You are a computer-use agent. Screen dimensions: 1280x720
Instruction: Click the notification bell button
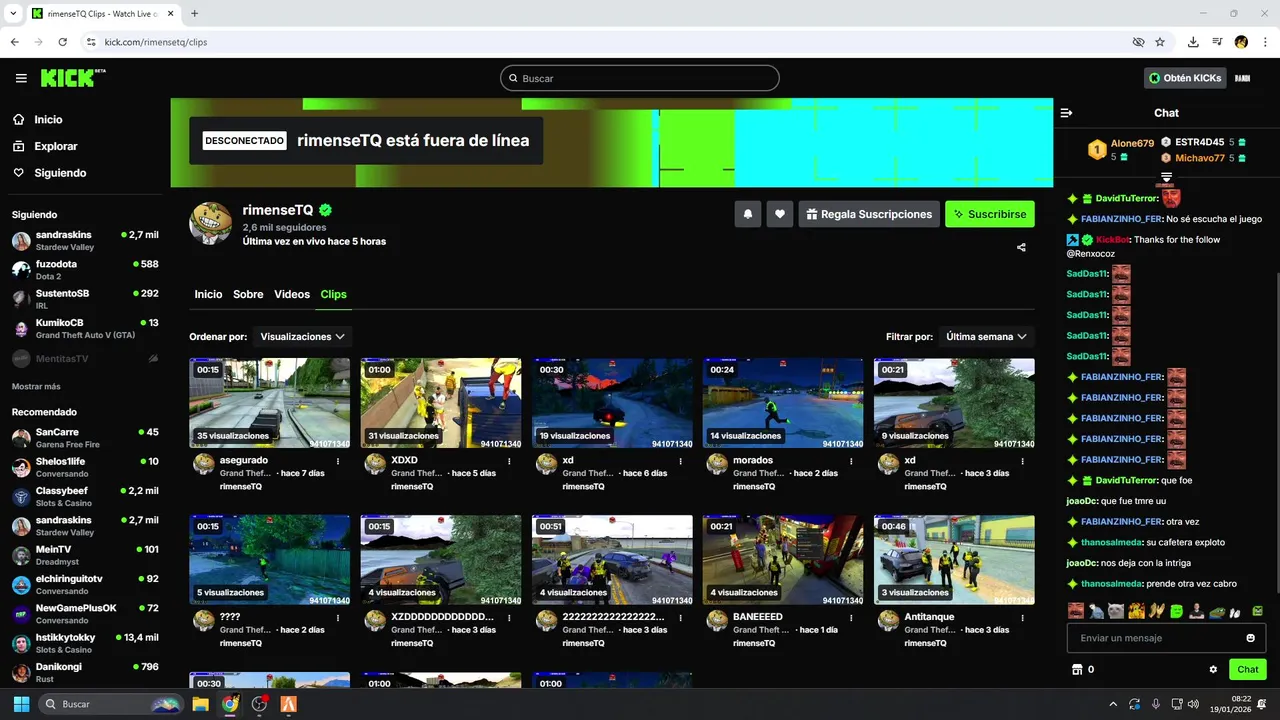point(747,214)
